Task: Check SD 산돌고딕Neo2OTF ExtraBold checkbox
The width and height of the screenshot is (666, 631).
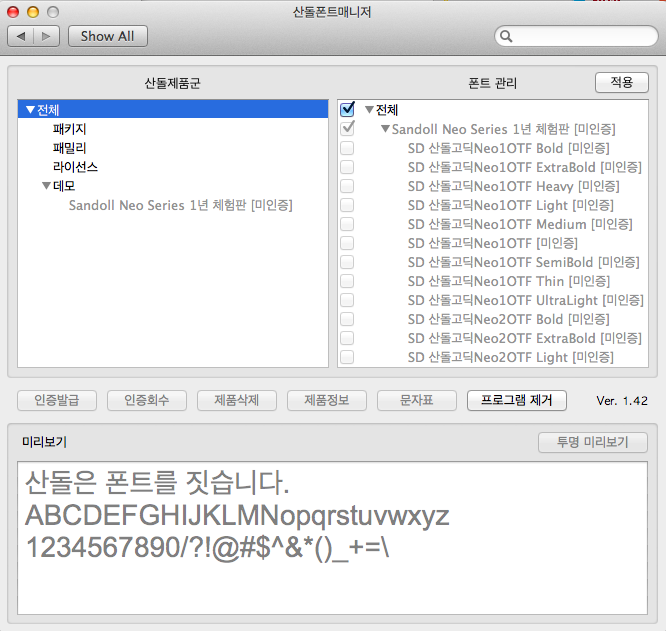Action: (347, 338)
